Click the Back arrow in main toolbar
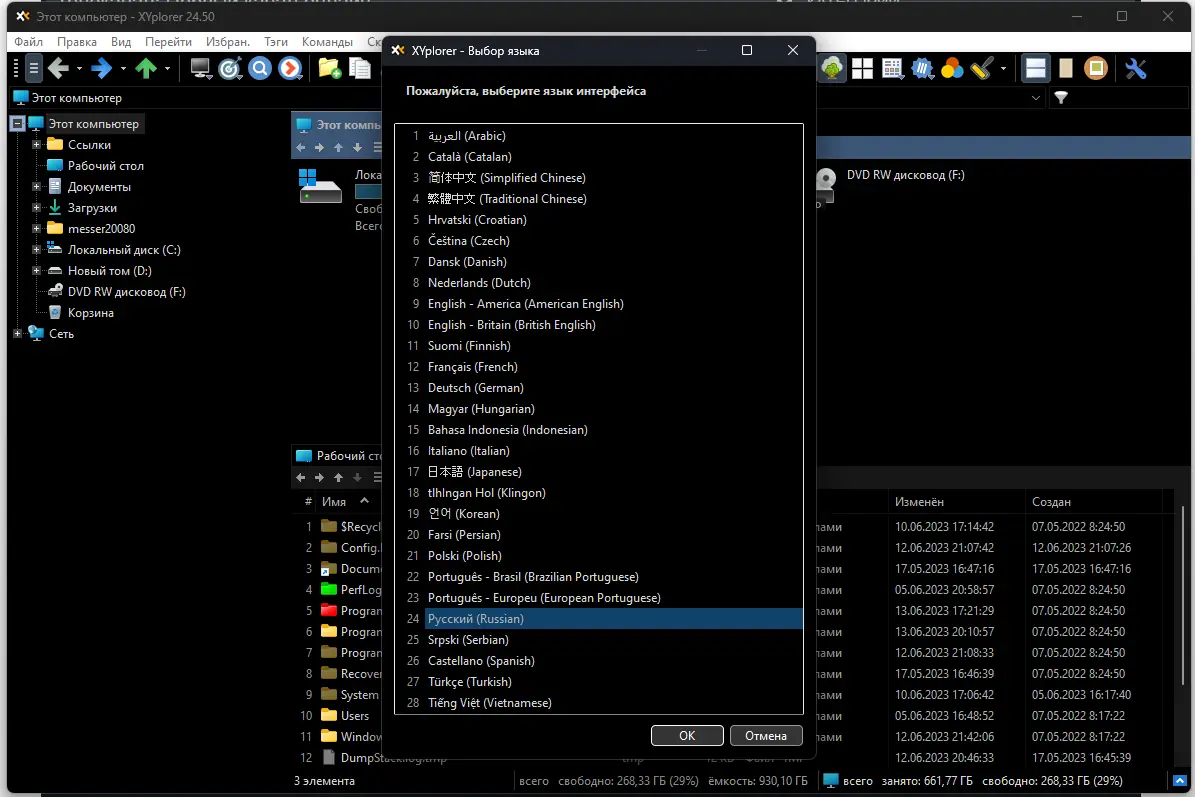Viewport: 1195px width, 797px height. tap(58, 69)
